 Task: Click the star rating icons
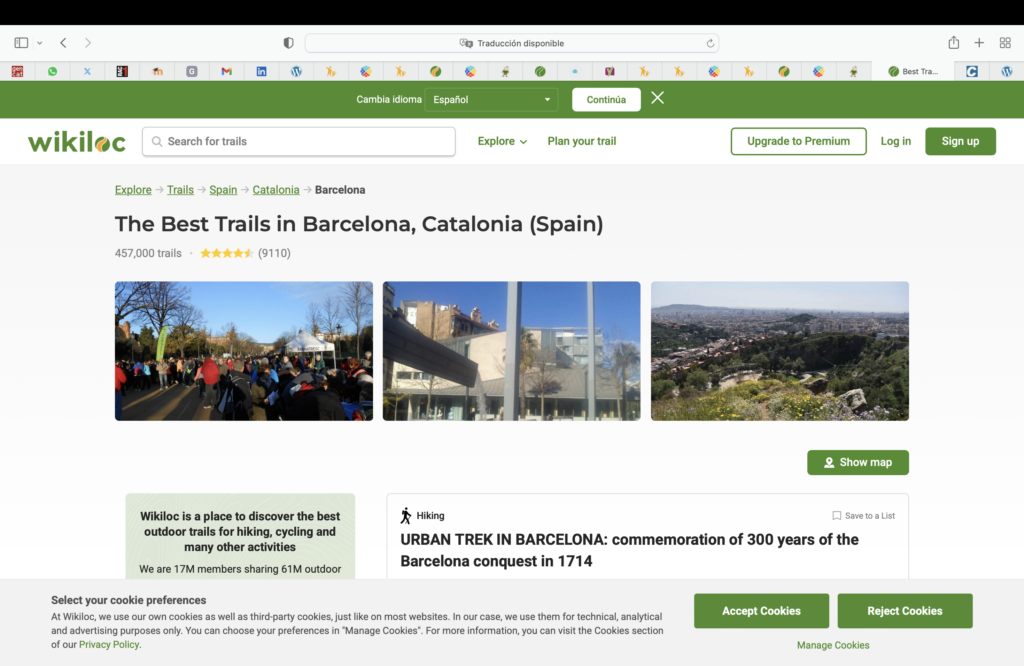227,253
